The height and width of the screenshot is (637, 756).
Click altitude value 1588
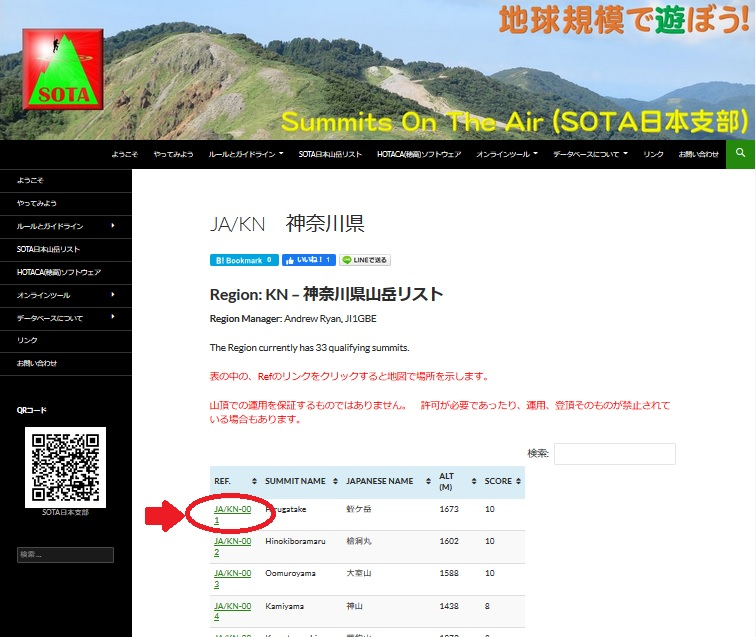click(x=449, y=573)
